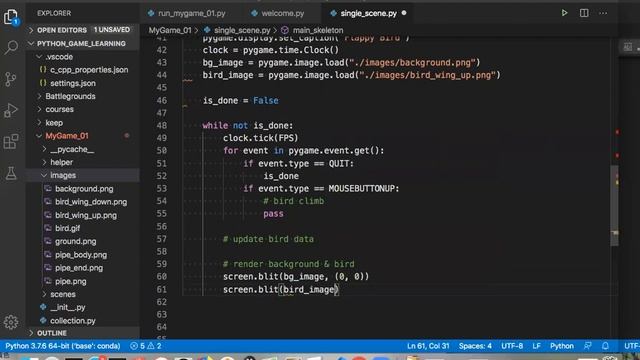
Task: Click MyGame_01 in the breadcrumb
Action: point(170,30)
